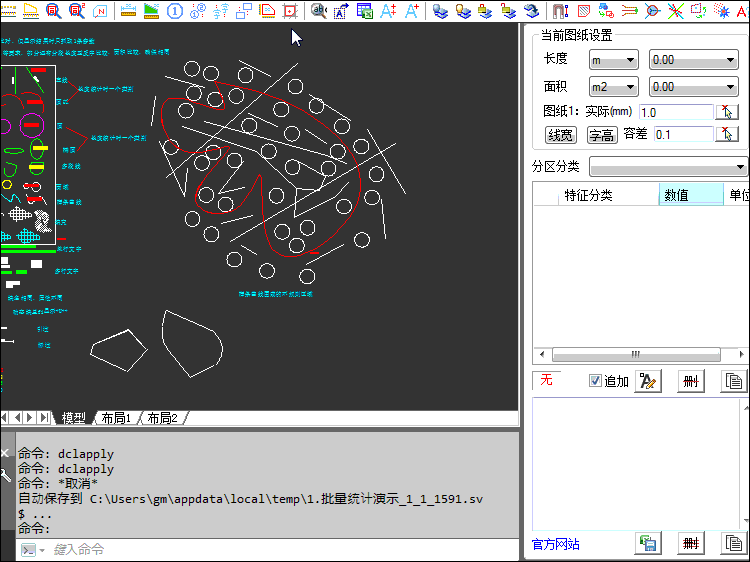Click the text style edit icon beside 追加
The width and height of the screenshot is (750, 562).
[648, 381]
